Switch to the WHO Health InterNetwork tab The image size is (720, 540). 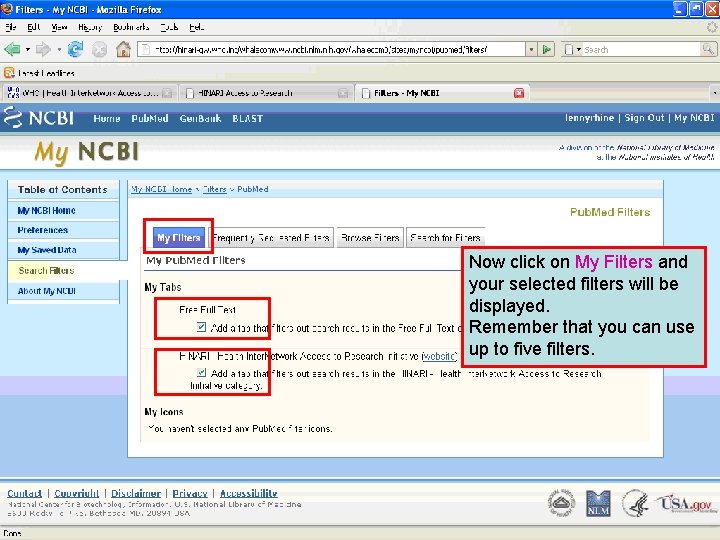coord(90,93)
